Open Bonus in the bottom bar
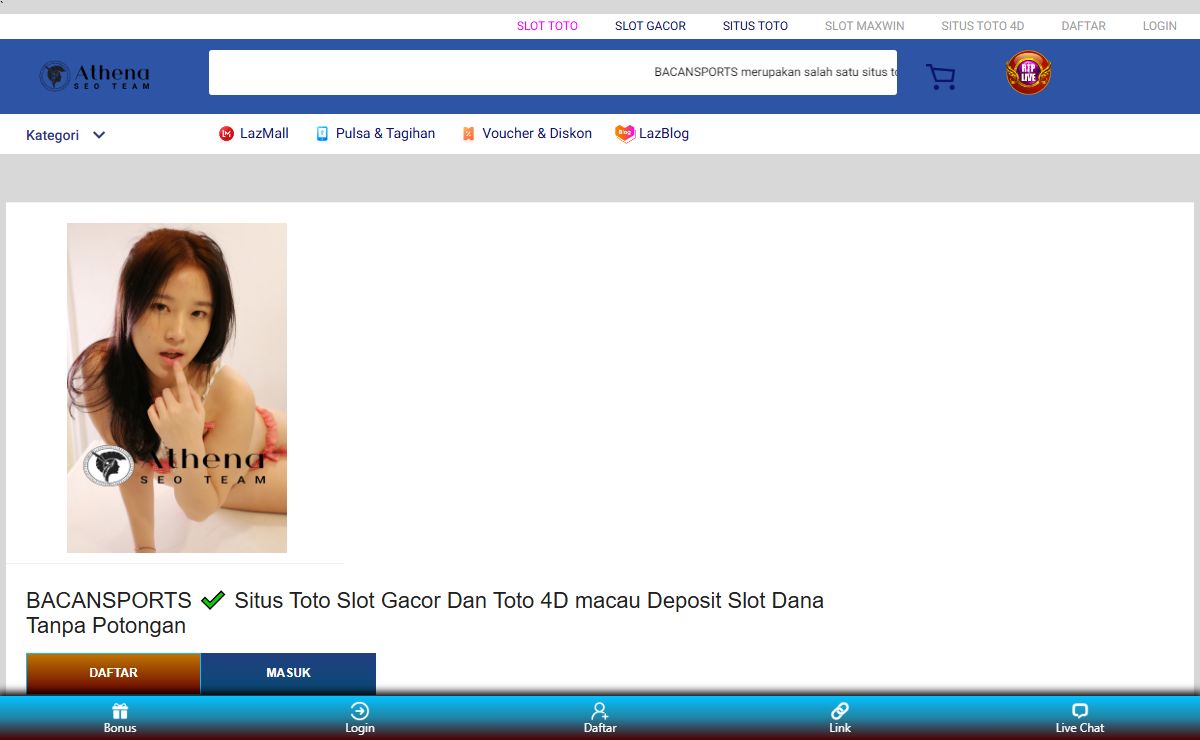 (120, 718)
